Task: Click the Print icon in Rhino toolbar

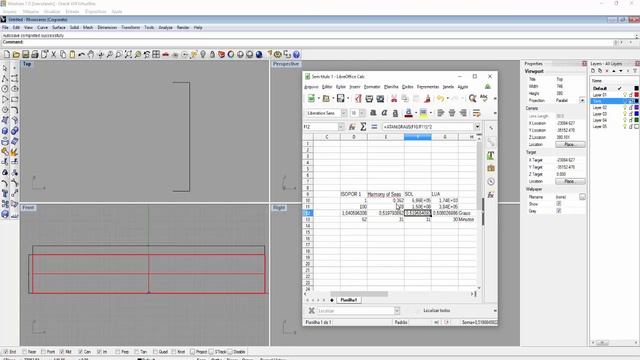Action: 35,54
